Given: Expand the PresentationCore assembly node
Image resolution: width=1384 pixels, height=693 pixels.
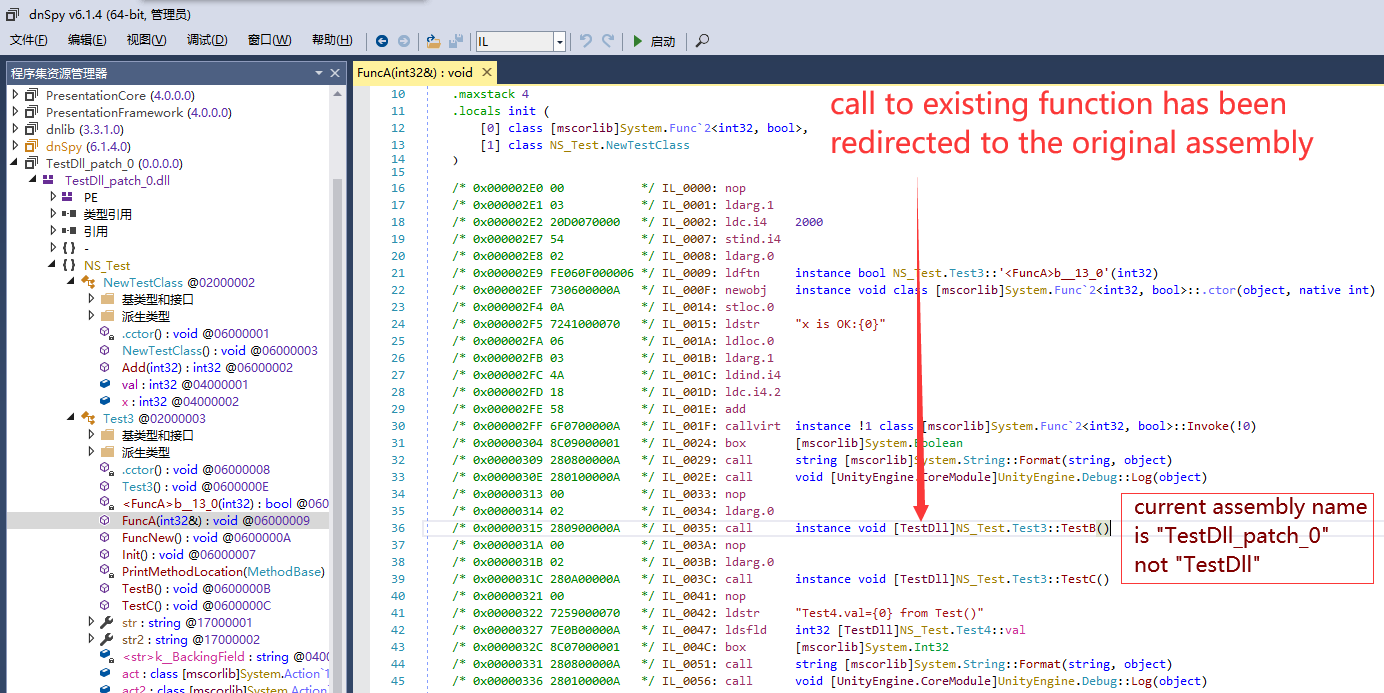Looking at the screenshot, I should [x=15, y=95].
